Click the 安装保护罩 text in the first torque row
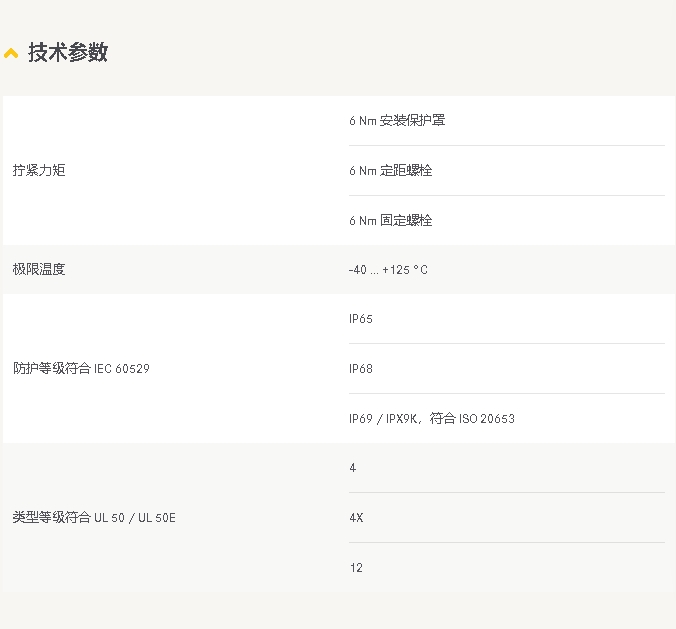 tap(412, 121)
